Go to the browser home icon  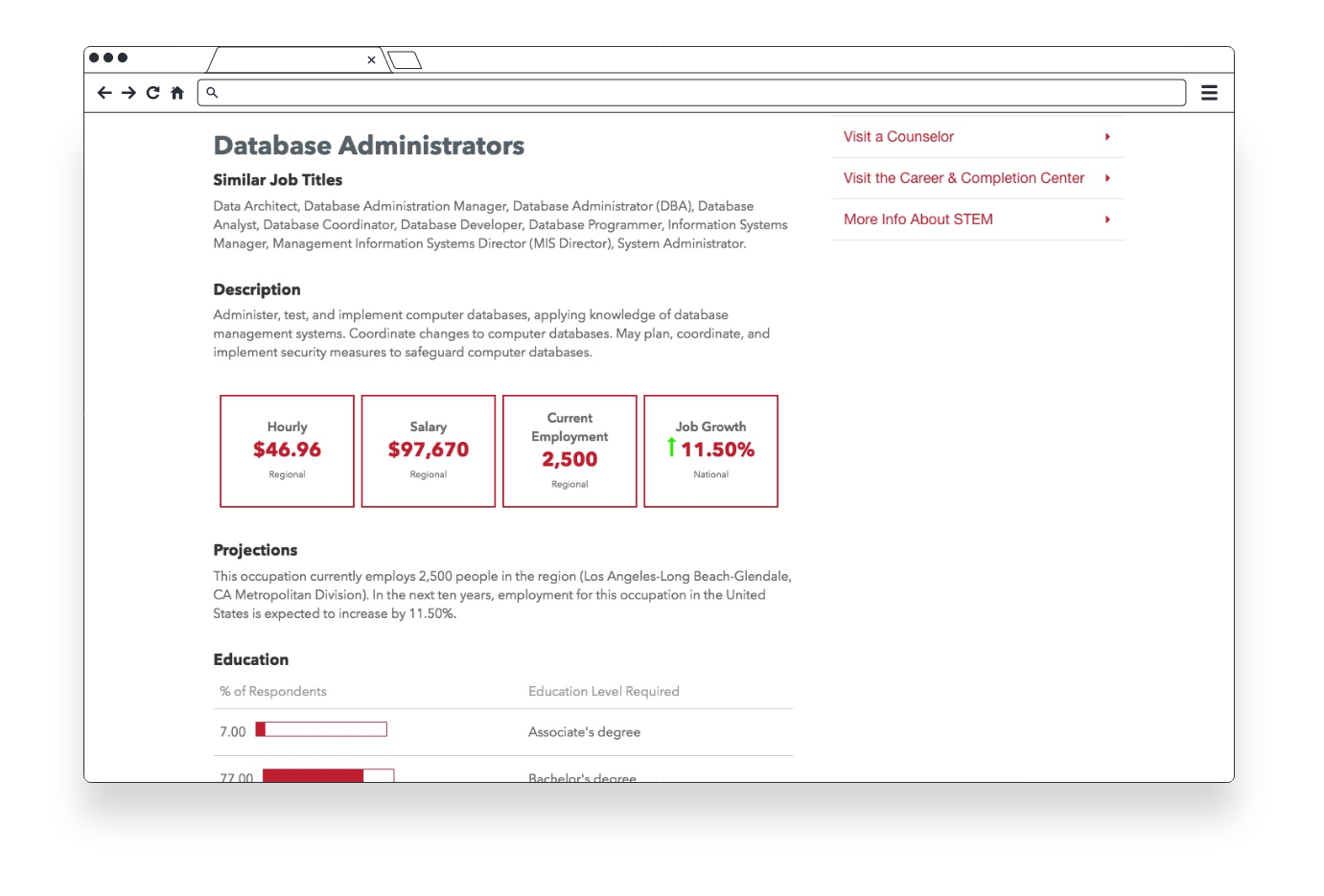(x=177, y=93)
